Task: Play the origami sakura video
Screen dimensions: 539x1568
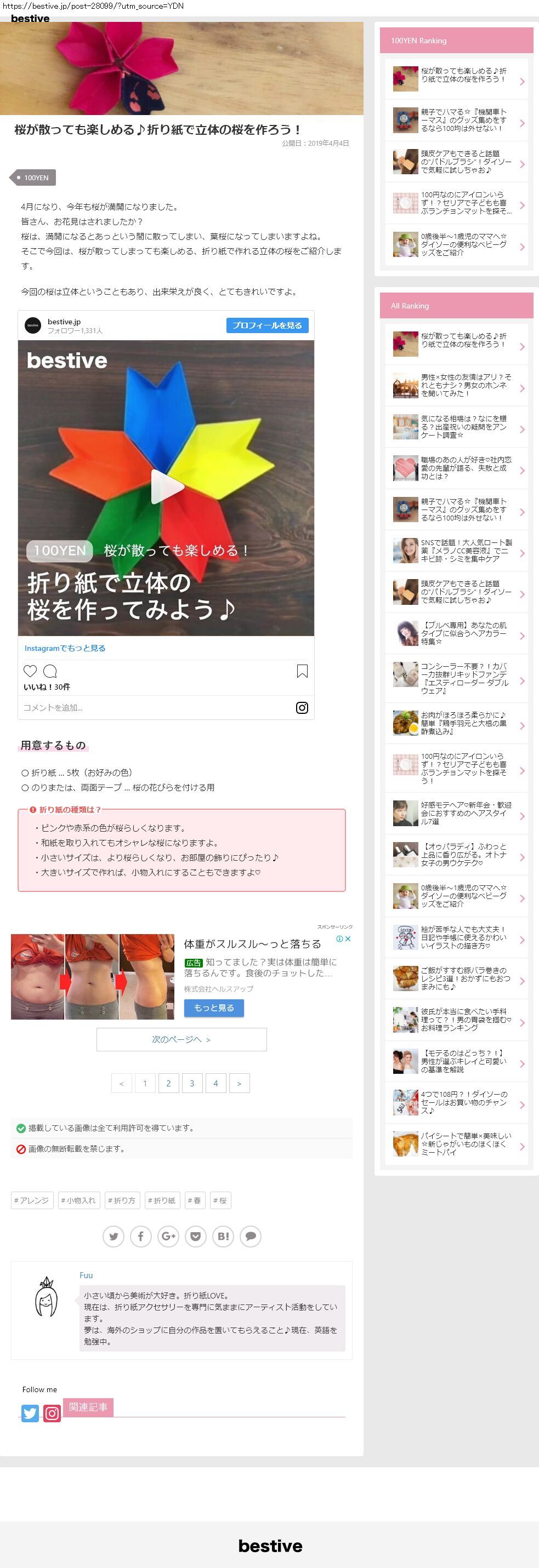Action: point(166,487)
